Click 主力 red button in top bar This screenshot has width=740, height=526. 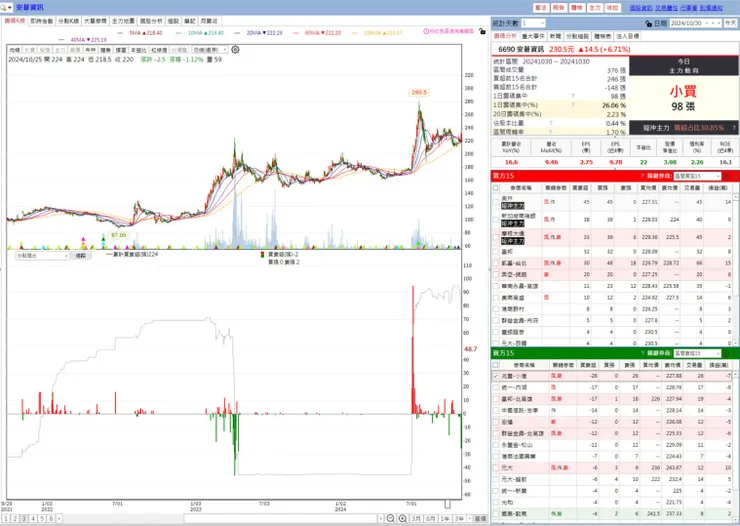pos(595,8)
